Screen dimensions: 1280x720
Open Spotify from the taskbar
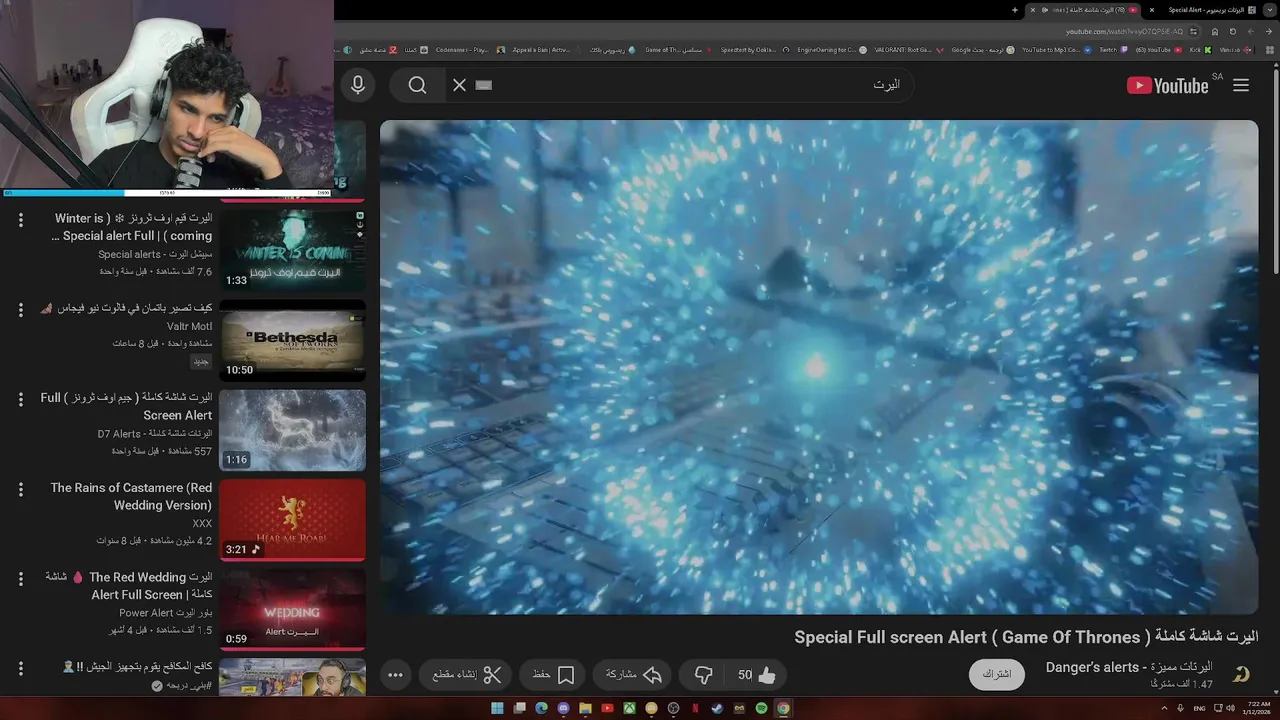point(761,708)
